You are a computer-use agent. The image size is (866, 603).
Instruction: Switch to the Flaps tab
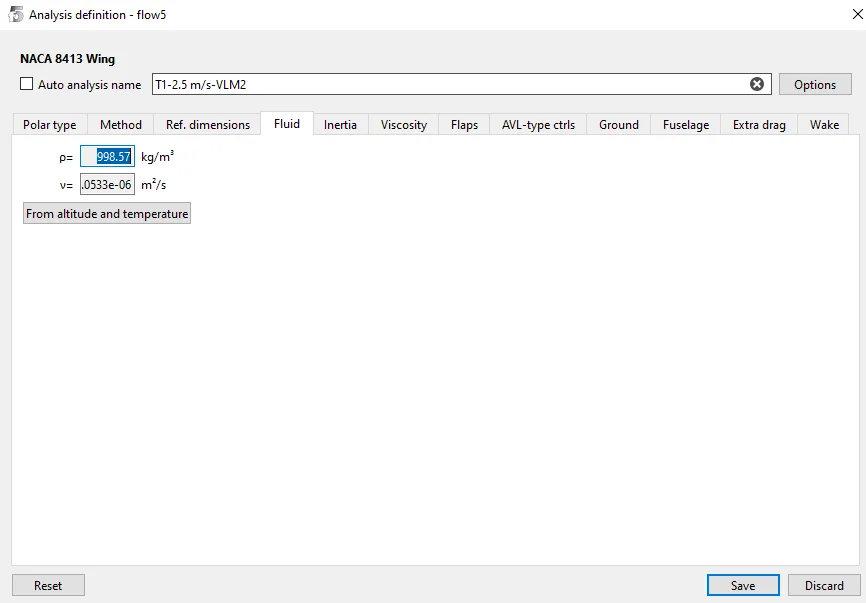(464, 125)
